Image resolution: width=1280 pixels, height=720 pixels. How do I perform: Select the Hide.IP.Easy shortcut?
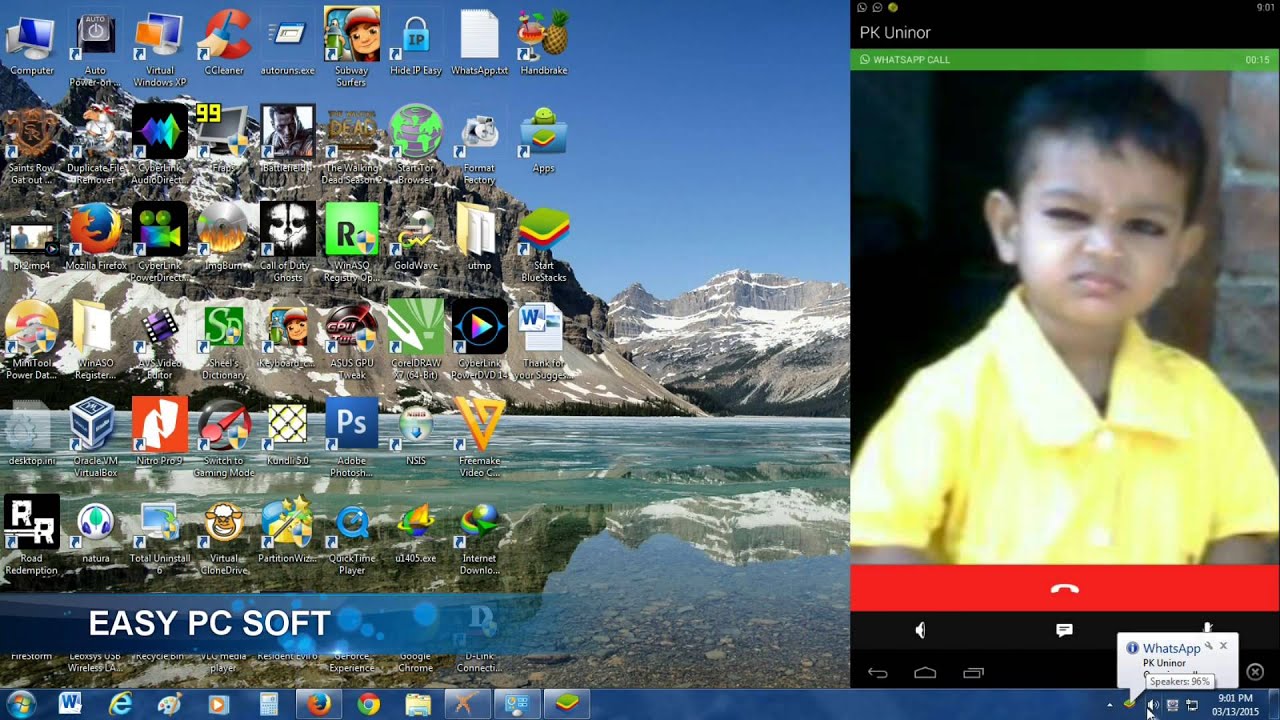click(416, 42)
